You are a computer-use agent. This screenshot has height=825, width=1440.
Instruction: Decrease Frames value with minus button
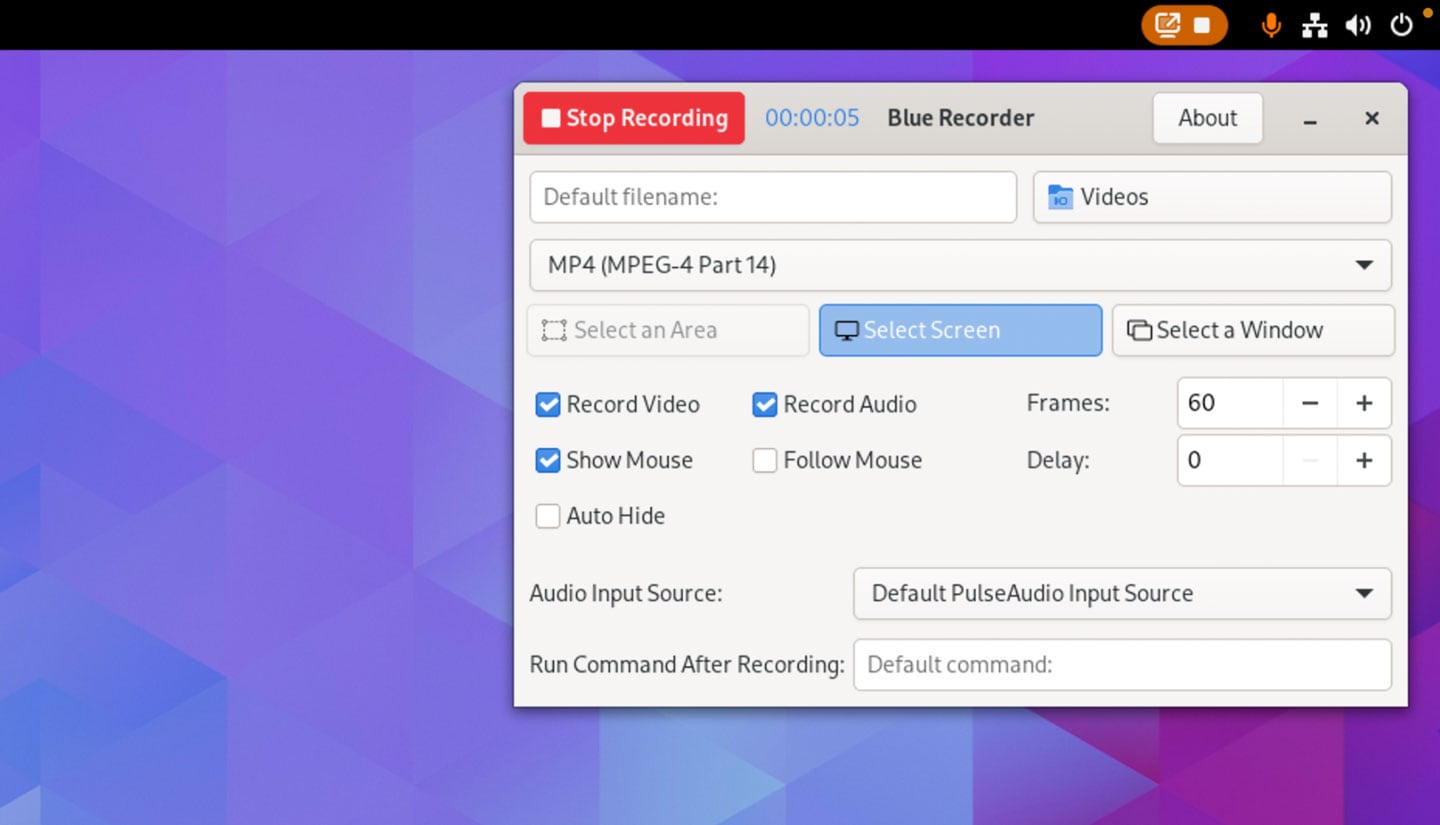pyautogui.click(x=1310, y=403)
